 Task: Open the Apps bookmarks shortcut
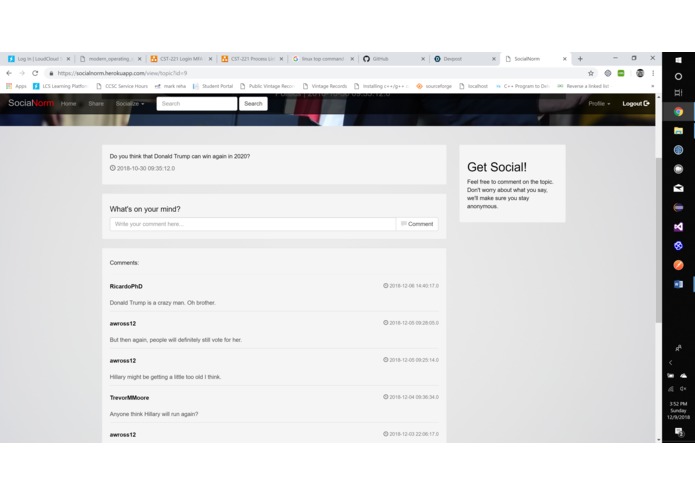coord(16,86)
